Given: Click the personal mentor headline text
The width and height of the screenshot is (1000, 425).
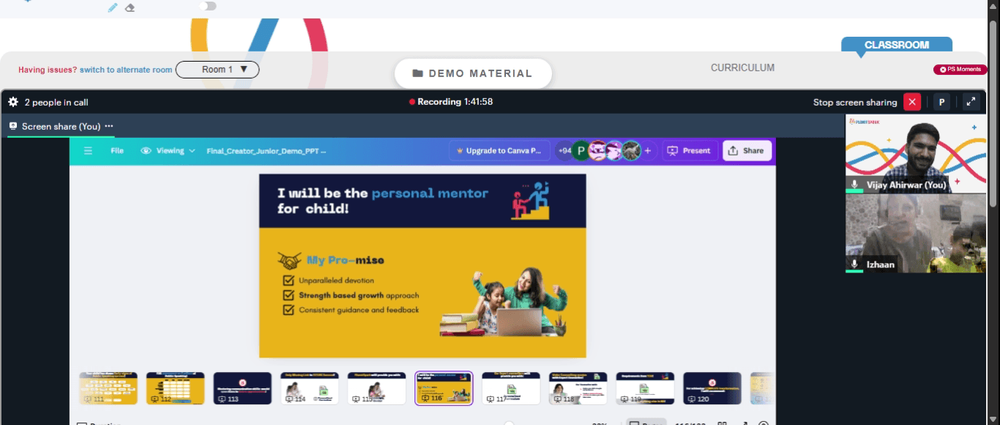Looking at the screenshot, I should (x=430, y=193).
